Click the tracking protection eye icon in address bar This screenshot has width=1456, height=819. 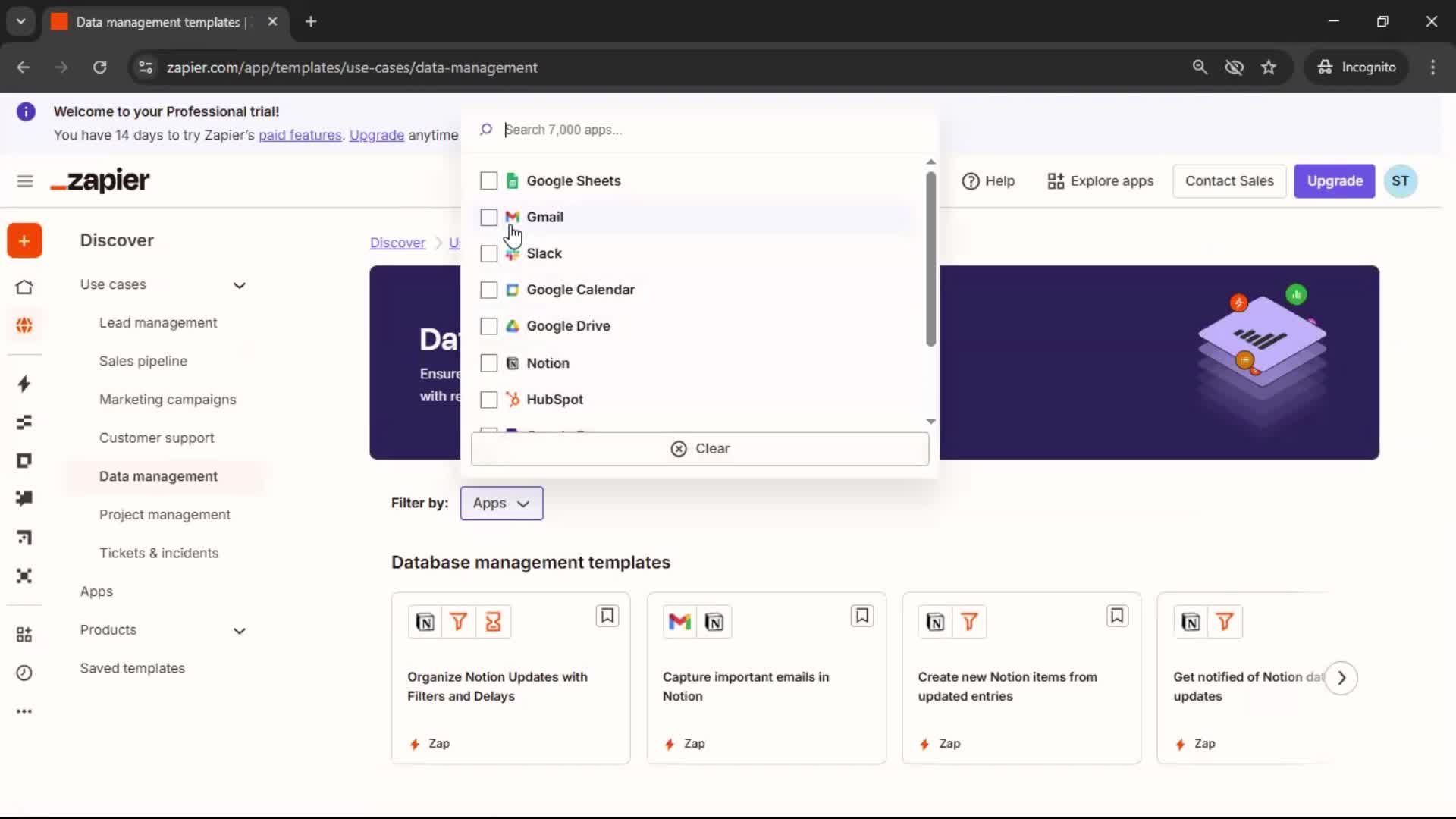coord(1235,67)
